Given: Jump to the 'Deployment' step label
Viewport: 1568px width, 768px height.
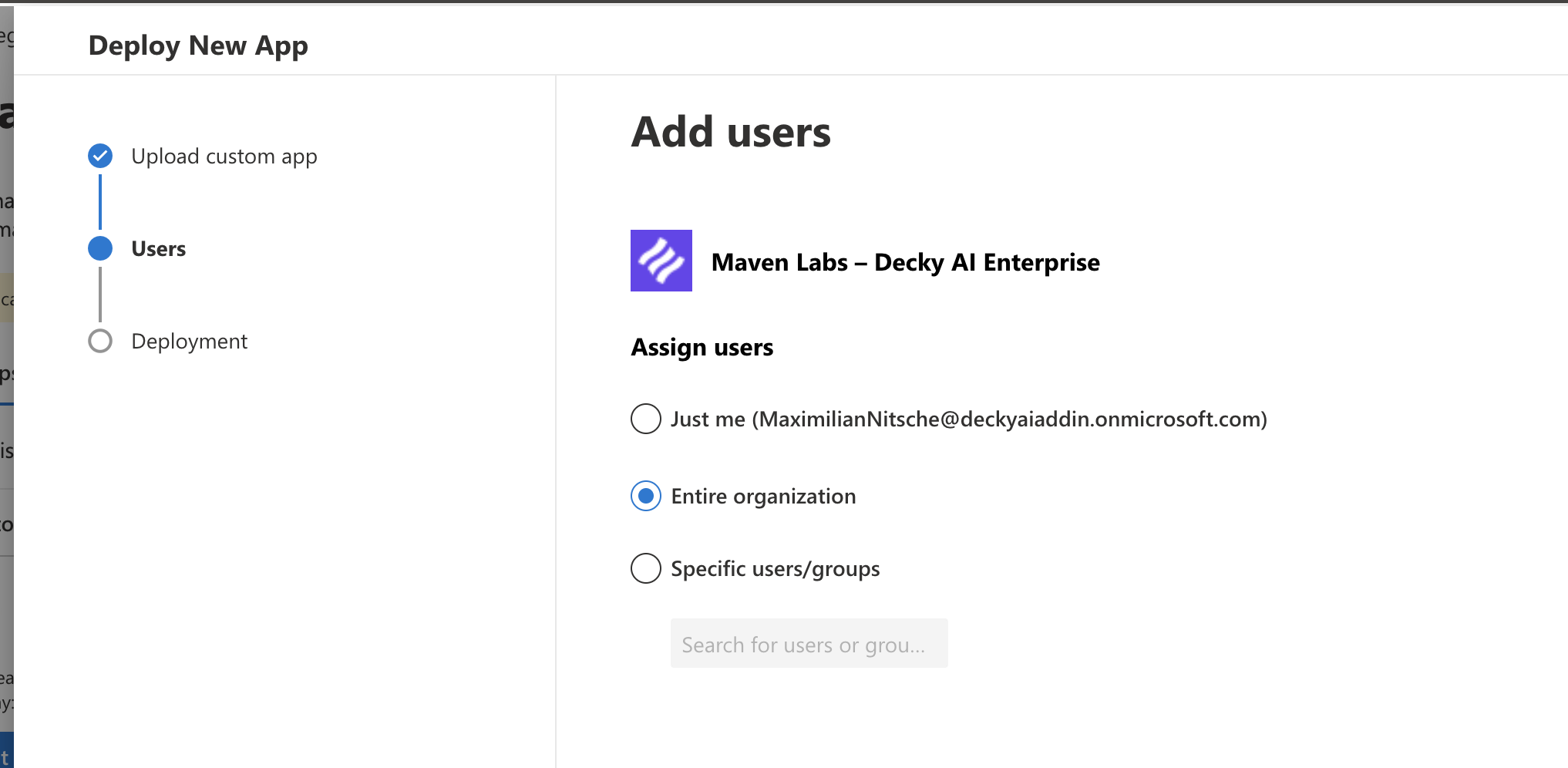Looking at the screenshot, I should (190, 342).
